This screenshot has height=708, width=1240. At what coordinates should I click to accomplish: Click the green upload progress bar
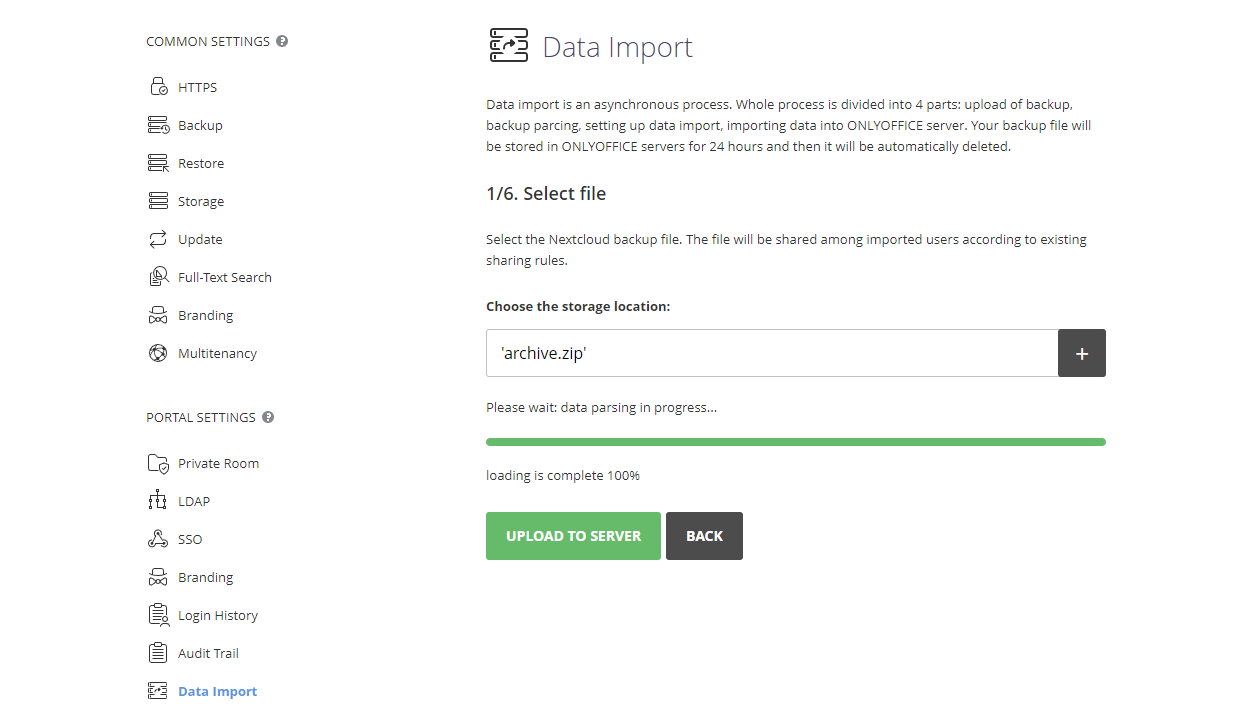[x=795, y=440]
